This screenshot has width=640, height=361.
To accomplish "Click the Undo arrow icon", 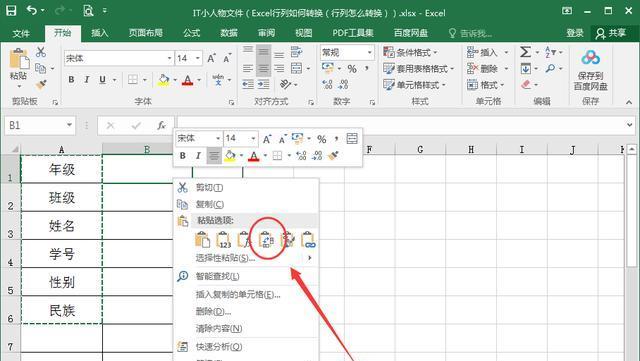I will 32,10.
